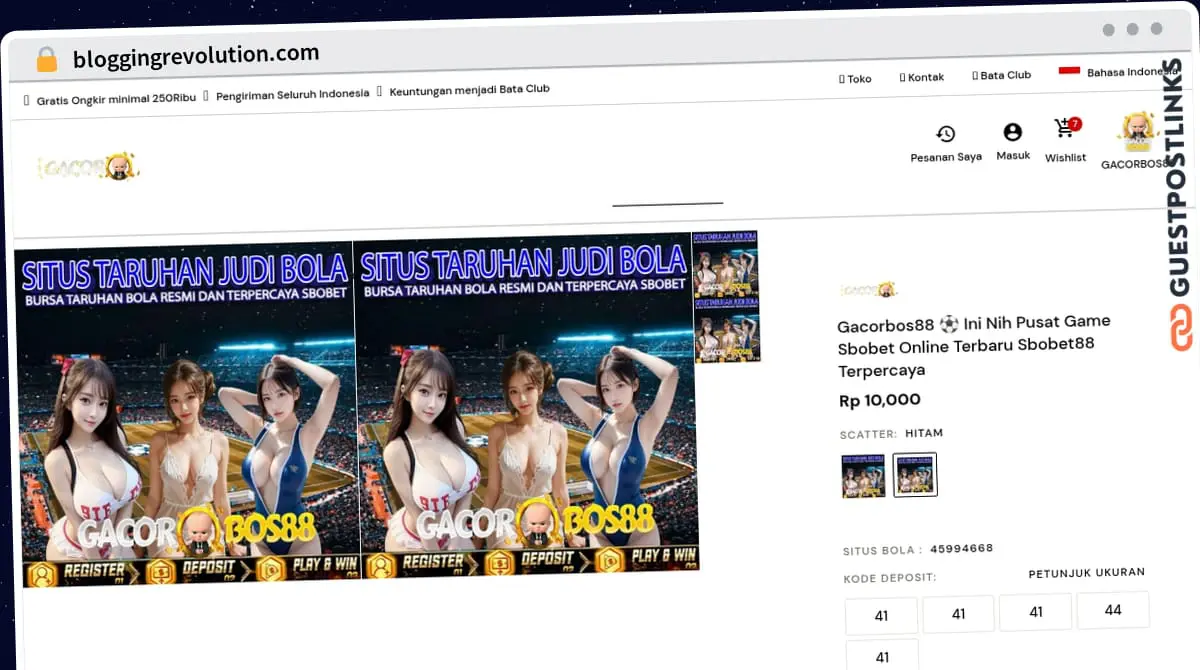Select the second outlined Scatter swatch
Viewport: 1200px width, 670px height.
(x=915, y=475)
